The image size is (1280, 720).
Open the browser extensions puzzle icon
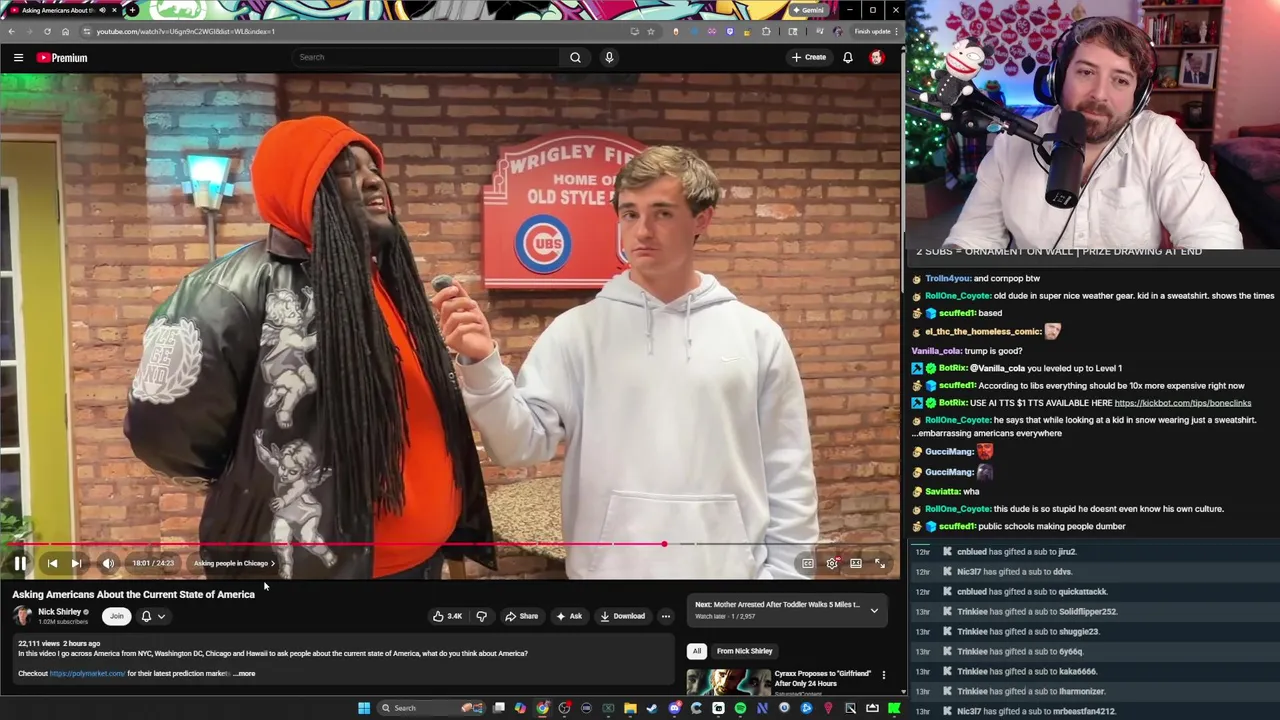tap(767, 31)
